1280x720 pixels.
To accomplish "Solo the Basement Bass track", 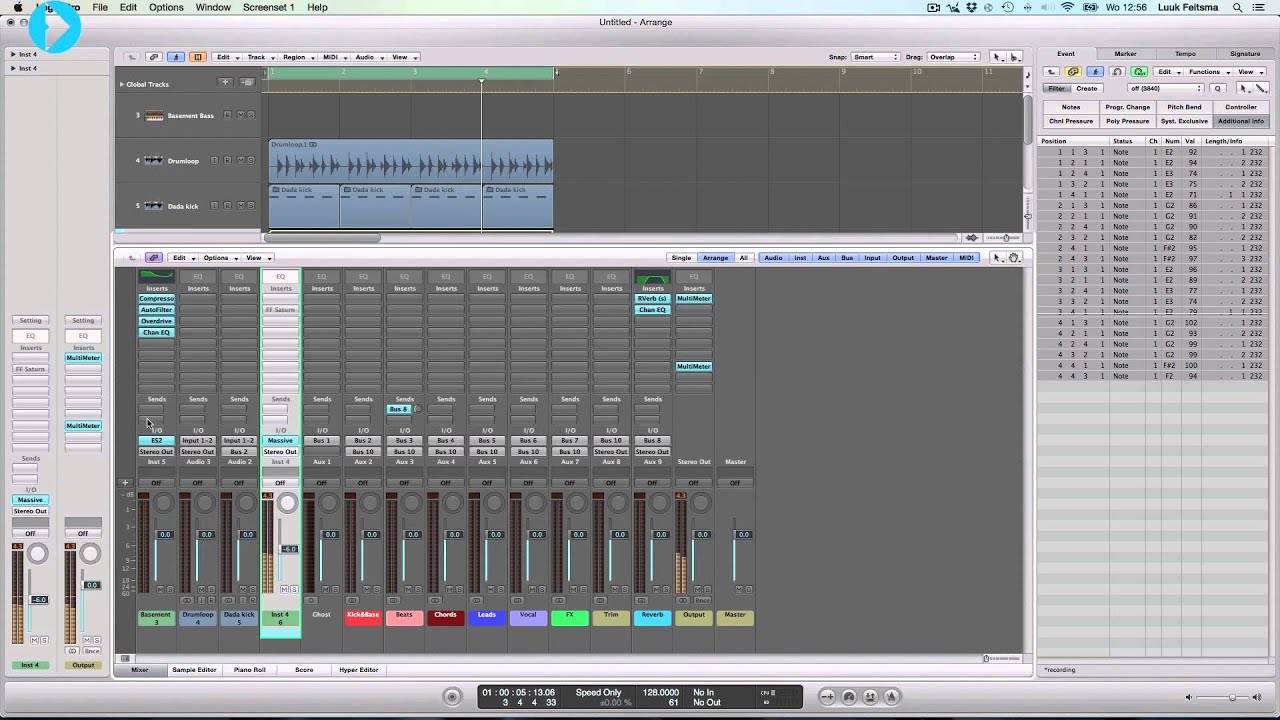I will 250,115.
